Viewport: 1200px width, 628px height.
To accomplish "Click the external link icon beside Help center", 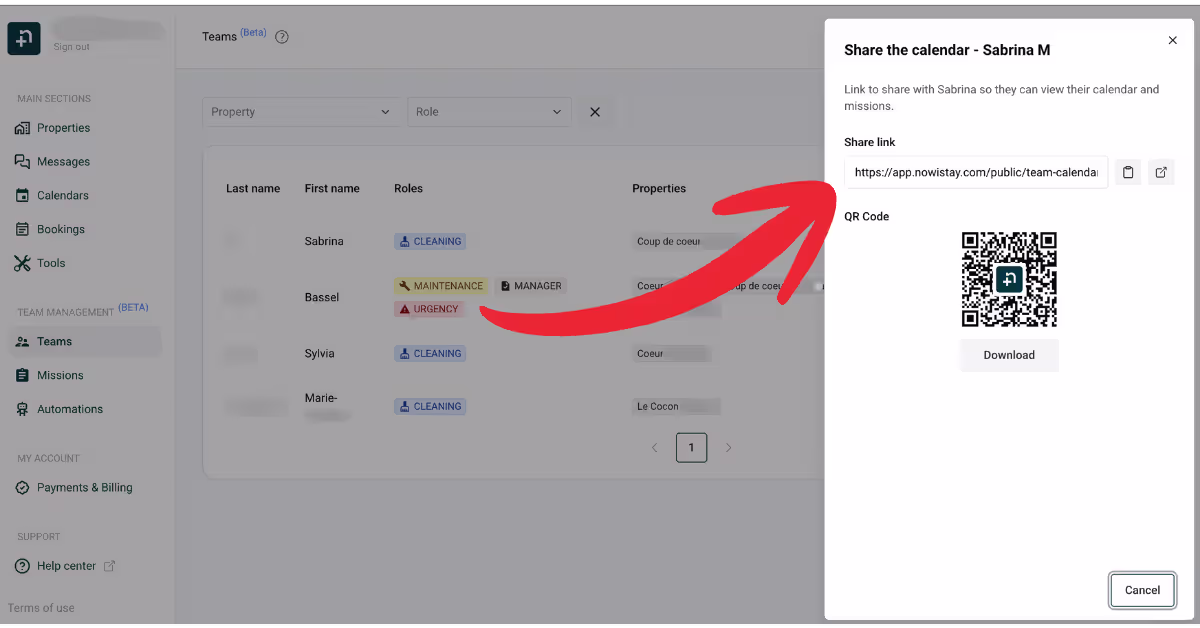I will pyautogui.click(x=110, y=566).
